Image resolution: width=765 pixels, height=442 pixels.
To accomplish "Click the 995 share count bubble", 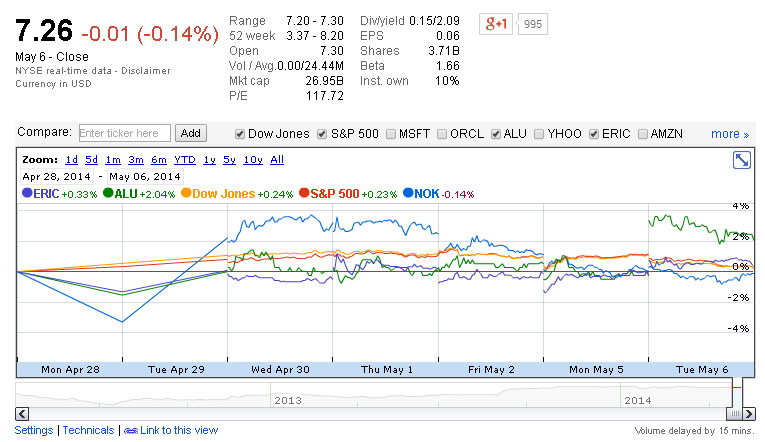I will coord(532,24).
